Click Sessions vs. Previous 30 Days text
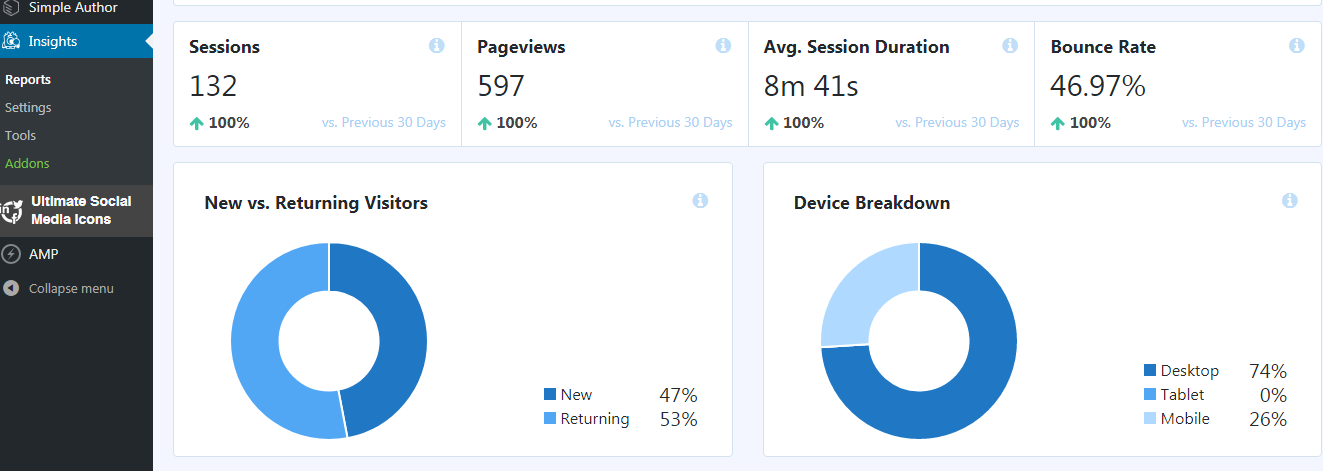The height and width of the screenshot is (471, 1323). coord(384,123)
